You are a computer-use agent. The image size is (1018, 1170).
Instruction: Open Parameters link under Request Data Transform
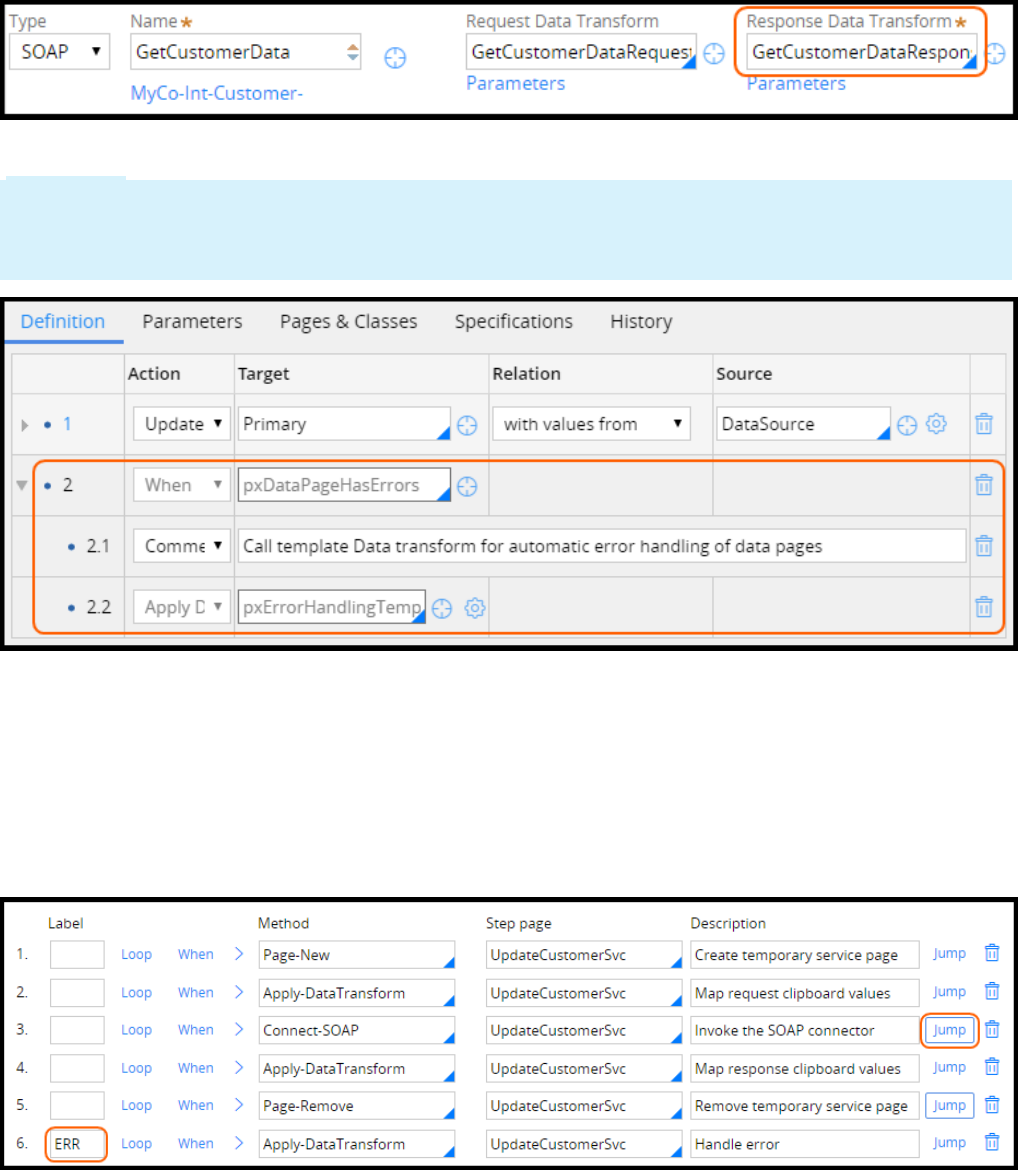[516, 84]
